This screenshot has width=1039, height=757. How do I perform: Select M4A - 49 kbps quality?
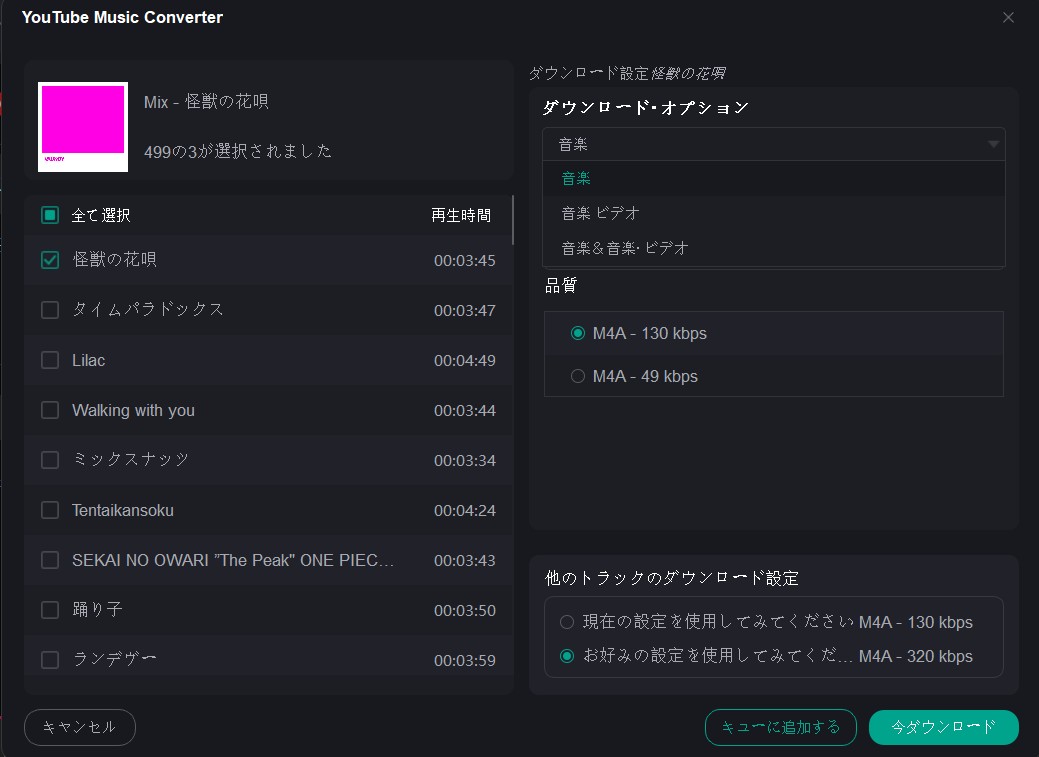[x=578, y=376]
